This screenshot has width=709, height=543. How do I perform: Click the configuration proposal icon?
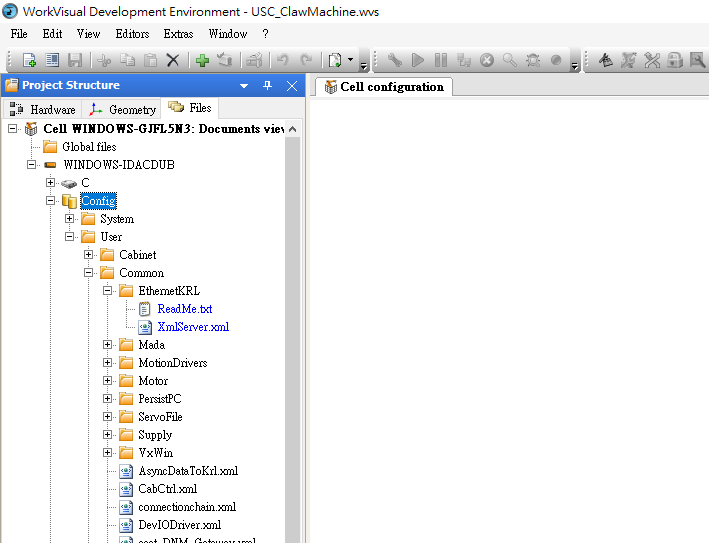tap(255, 60)
